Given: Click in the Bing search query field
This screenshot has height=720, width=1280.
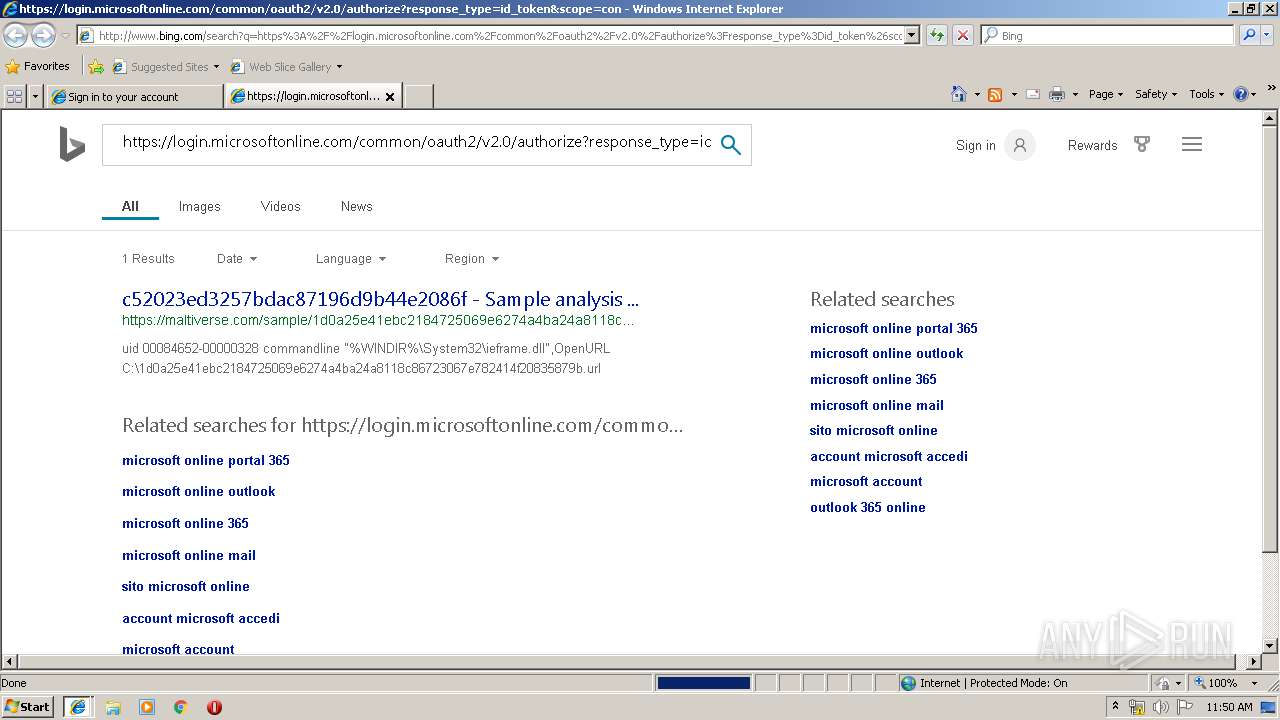Looking at the screenshot, I should point(416,142).
